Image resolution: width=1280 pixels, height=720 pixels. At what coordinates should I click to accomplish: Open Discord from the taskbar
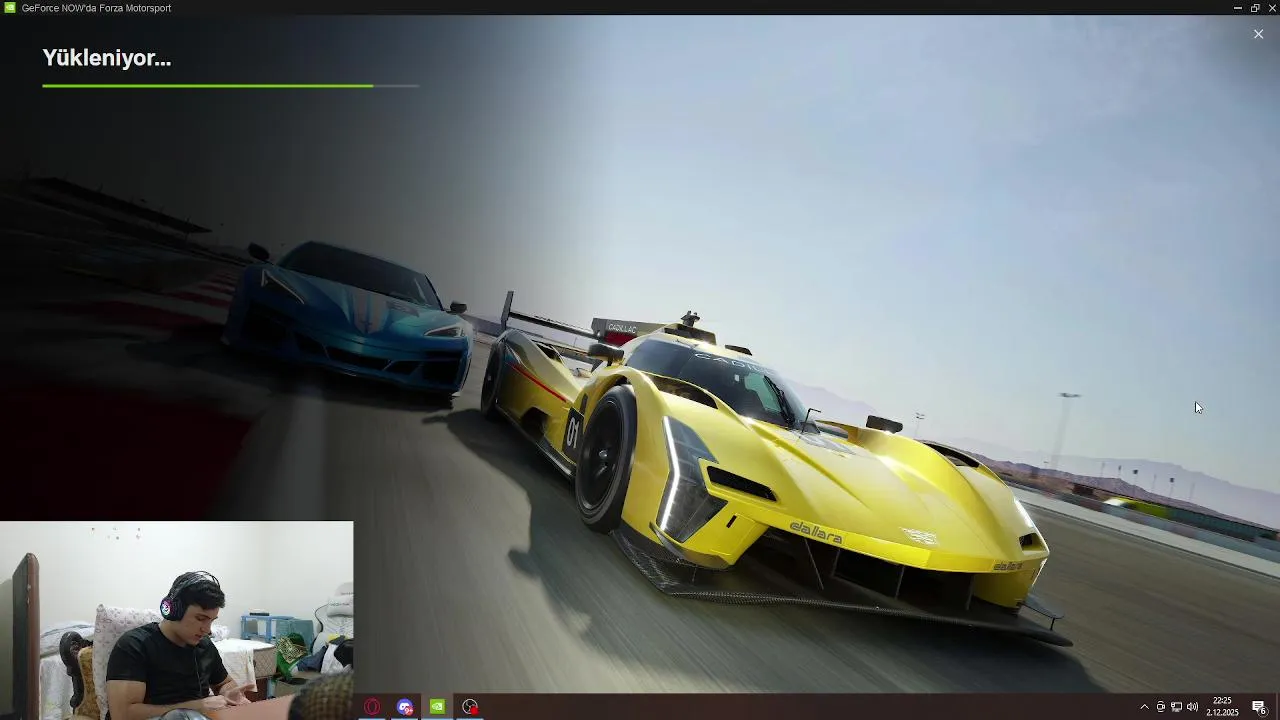coord(405,707)
